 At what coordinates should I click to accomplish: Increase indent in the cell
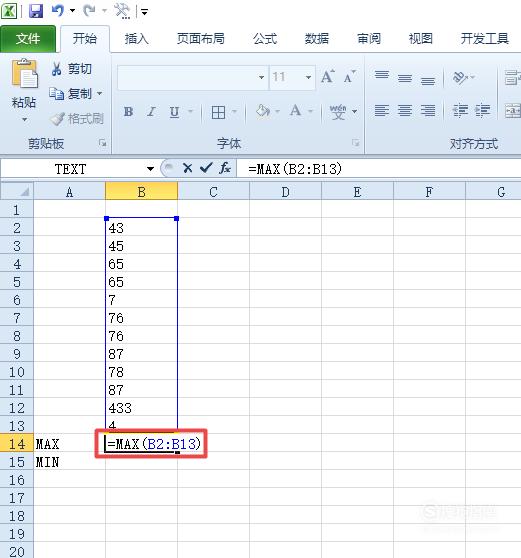[483, 111]
